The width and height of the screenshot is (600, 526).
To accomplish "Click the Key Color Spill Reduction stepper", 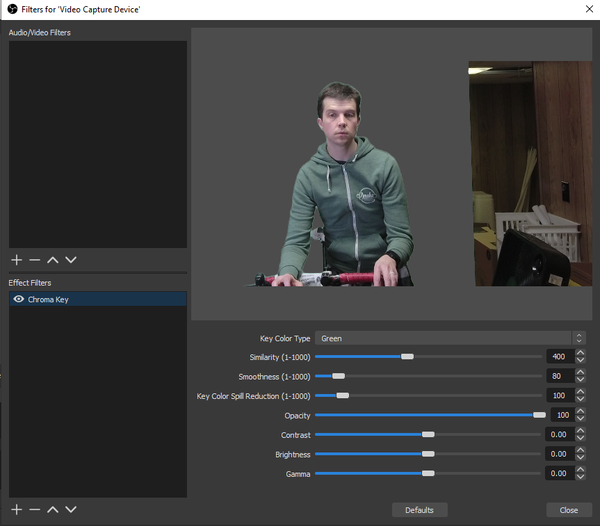I will click(580, 396).
